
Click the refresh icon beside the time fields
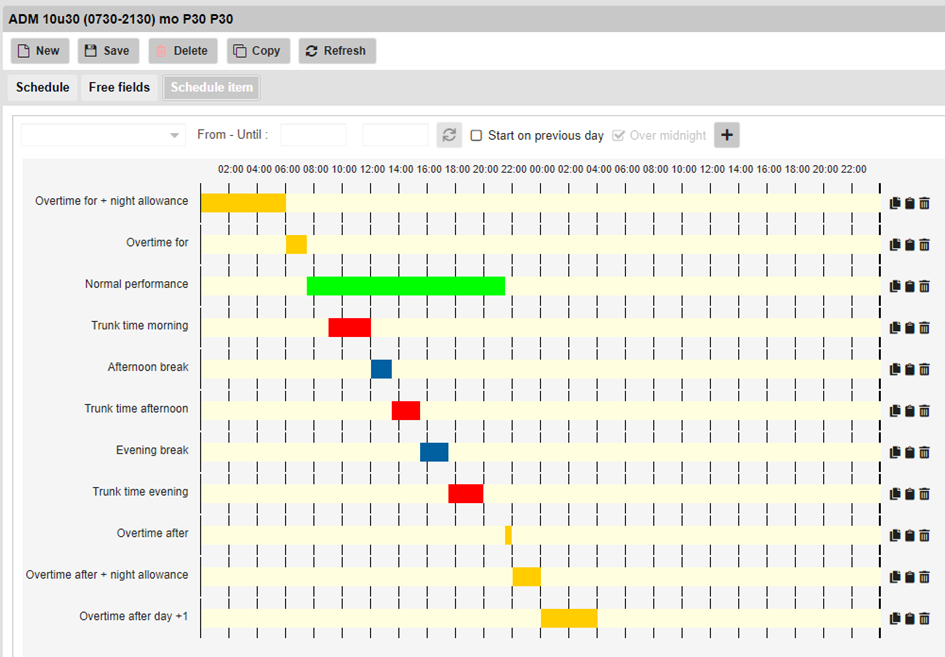(449, 135)
